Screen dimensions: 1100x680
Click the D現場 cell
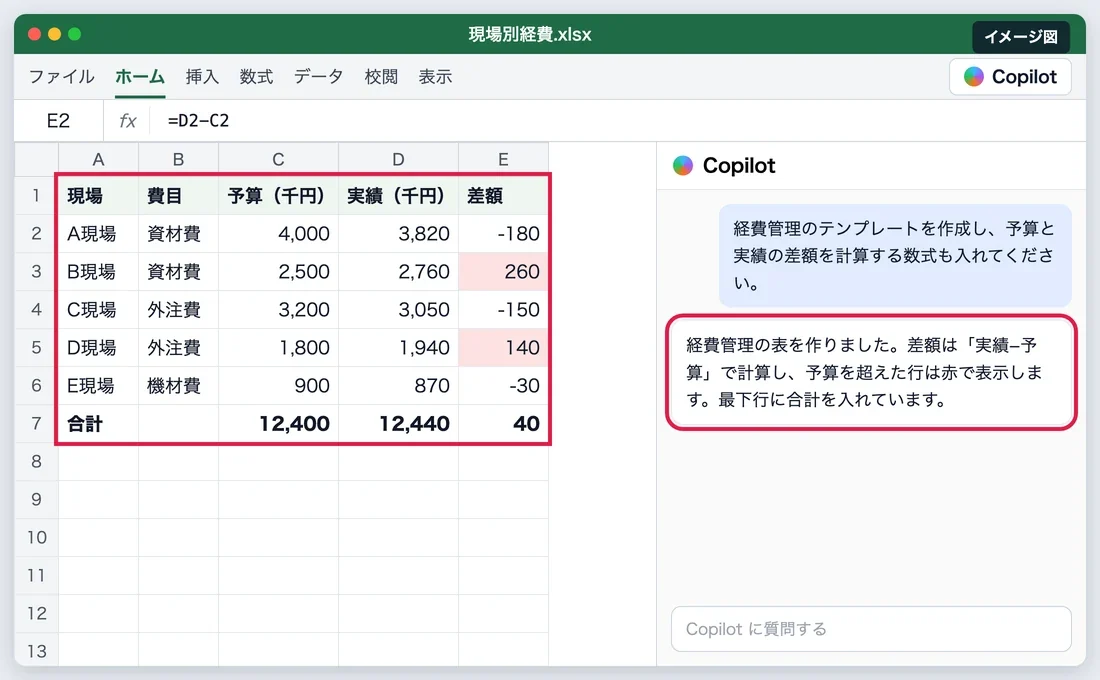pos(98,347)
